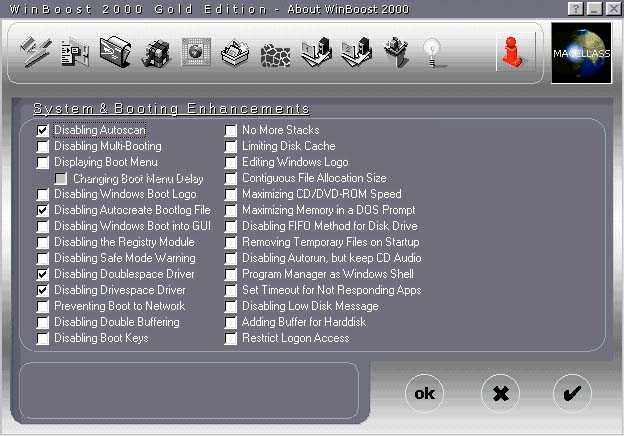Enable Limiting Disk Cache
Image resolution: width=624 pixels, height=436 pixels.
230,146
